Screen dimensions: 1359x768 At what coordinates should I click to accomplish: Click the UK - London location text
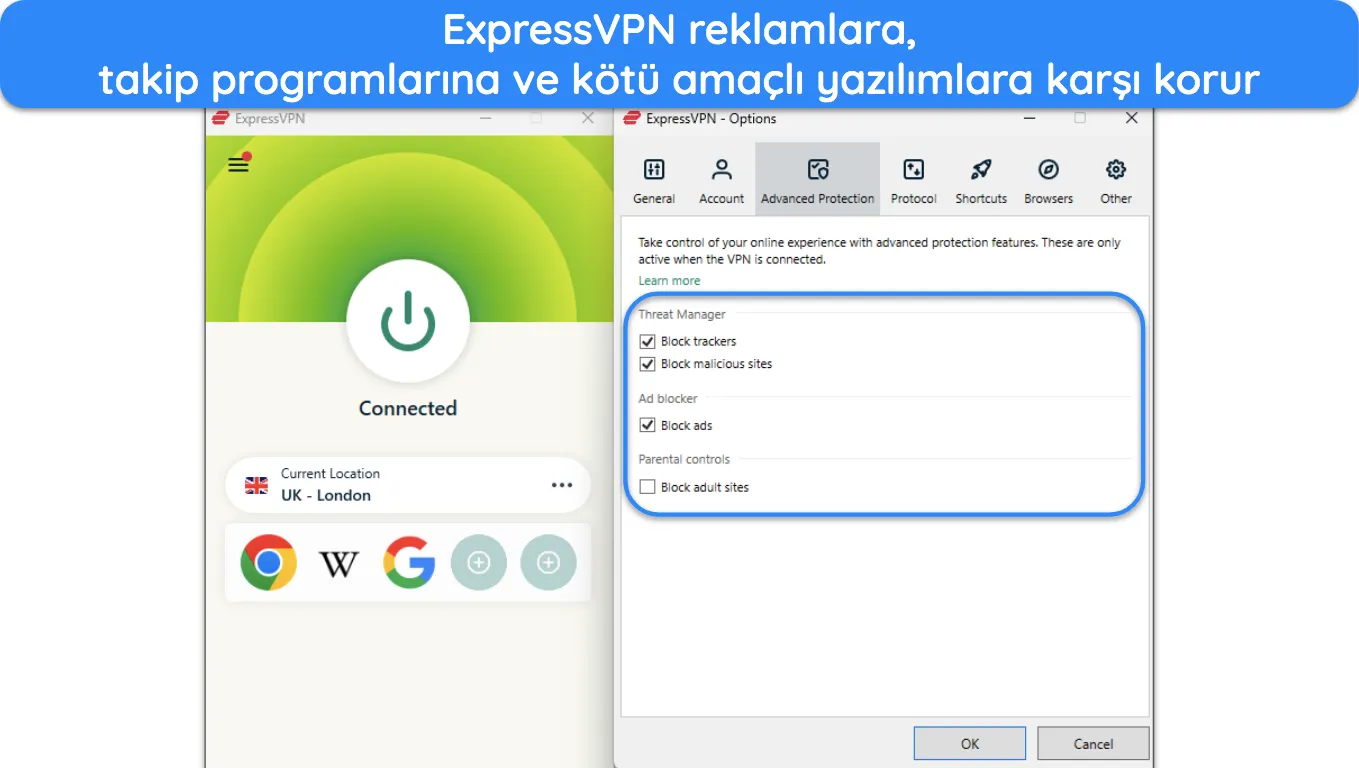[326, 495]
